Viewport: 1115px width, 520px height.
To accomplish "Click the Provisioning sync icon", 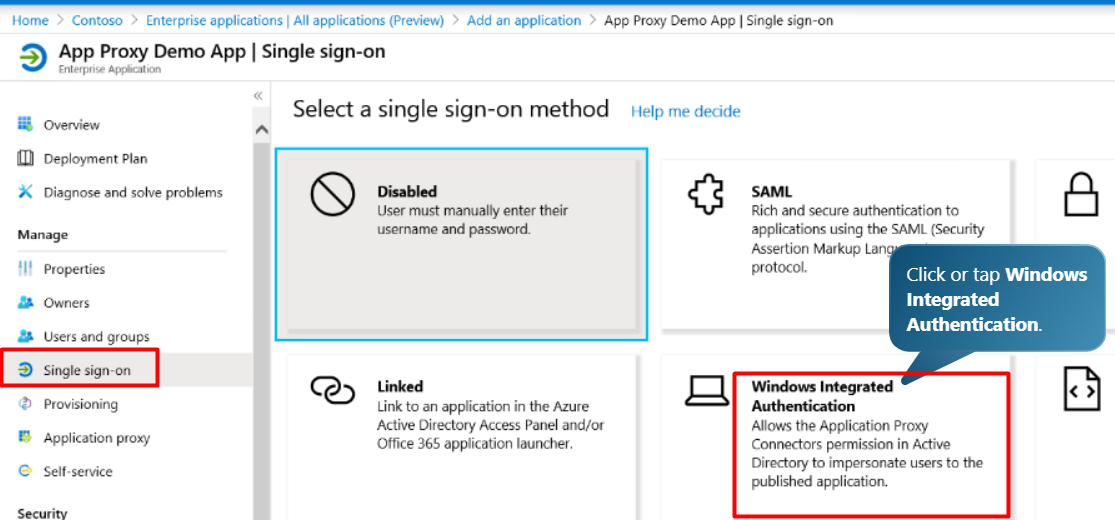I will 26,403.
